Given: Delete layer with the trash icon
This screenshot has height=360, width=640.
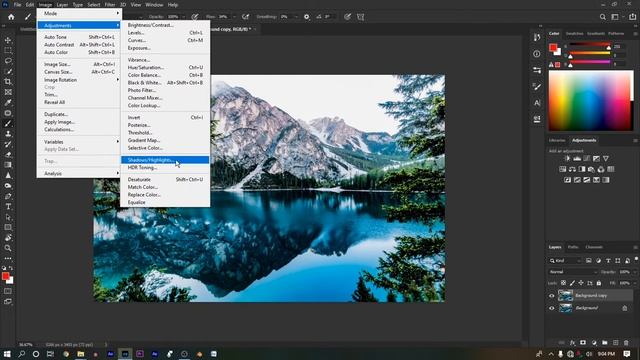Looking at the screenshot, I should pos(626,343).
